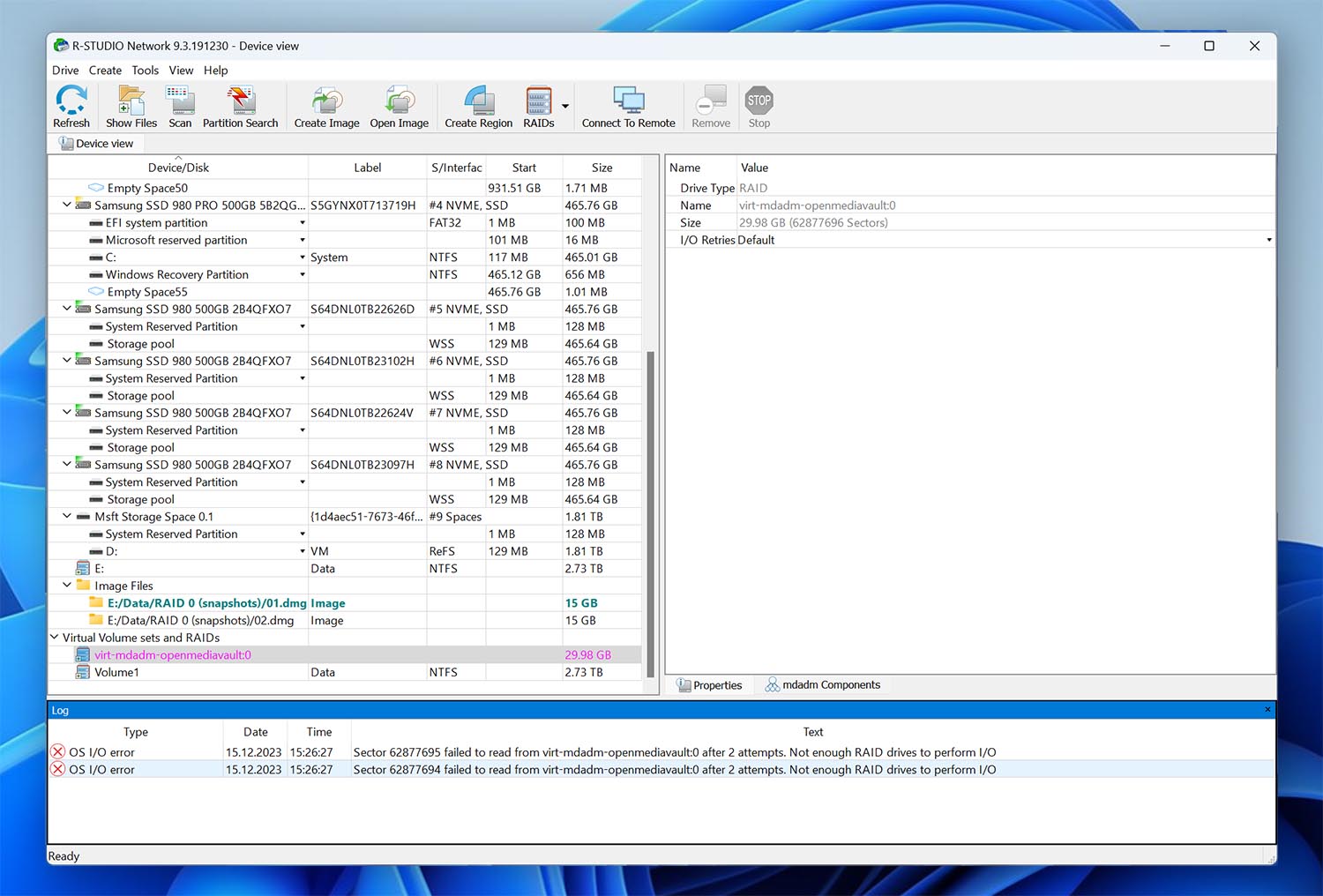The height and width of the screenshot is (896, 1323).
Task: Click the device list vertical scrollbar
Action: click(651, 514)
